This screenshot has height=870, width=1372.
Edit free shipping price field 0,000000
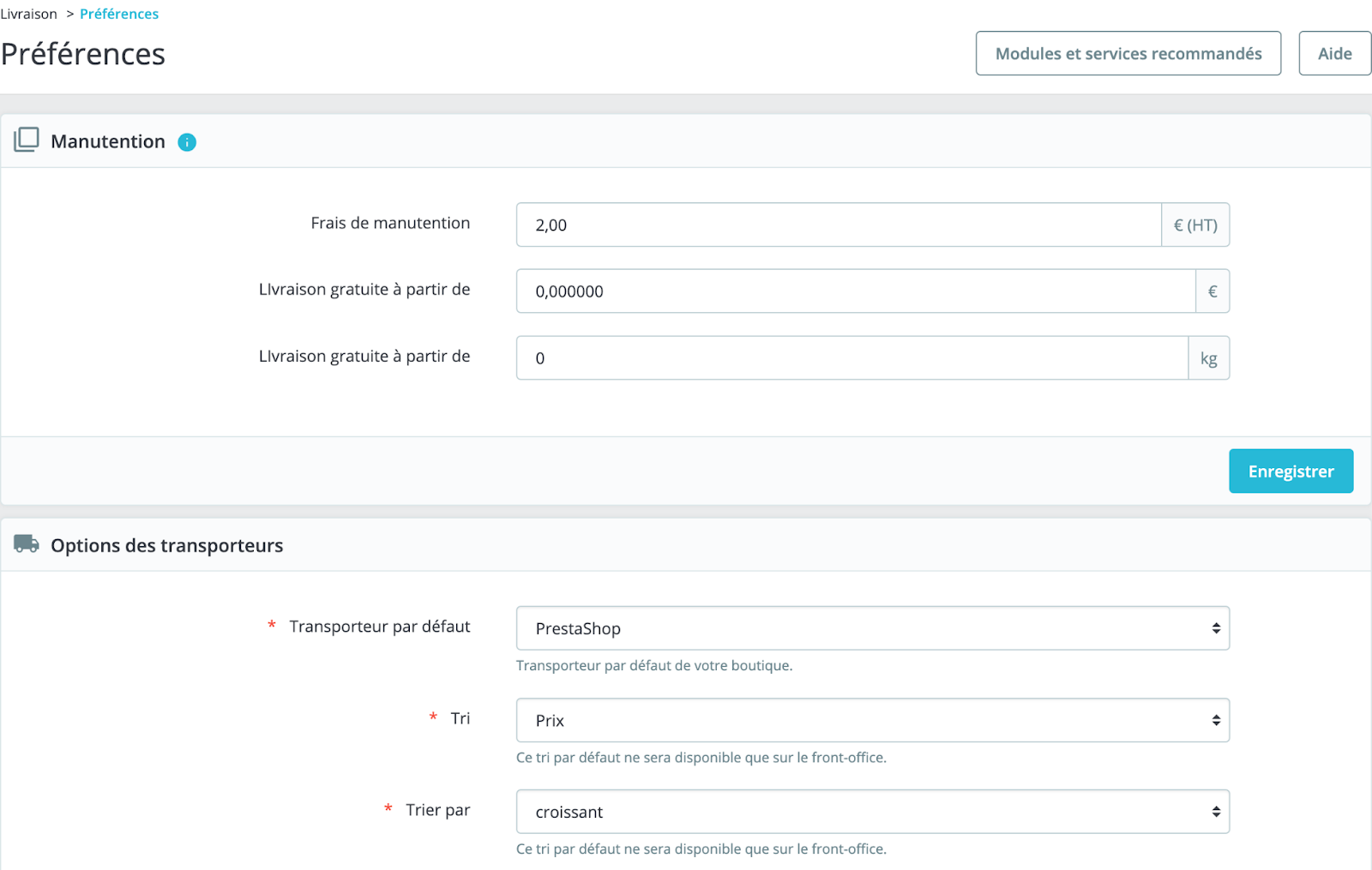tap(856, 291)
